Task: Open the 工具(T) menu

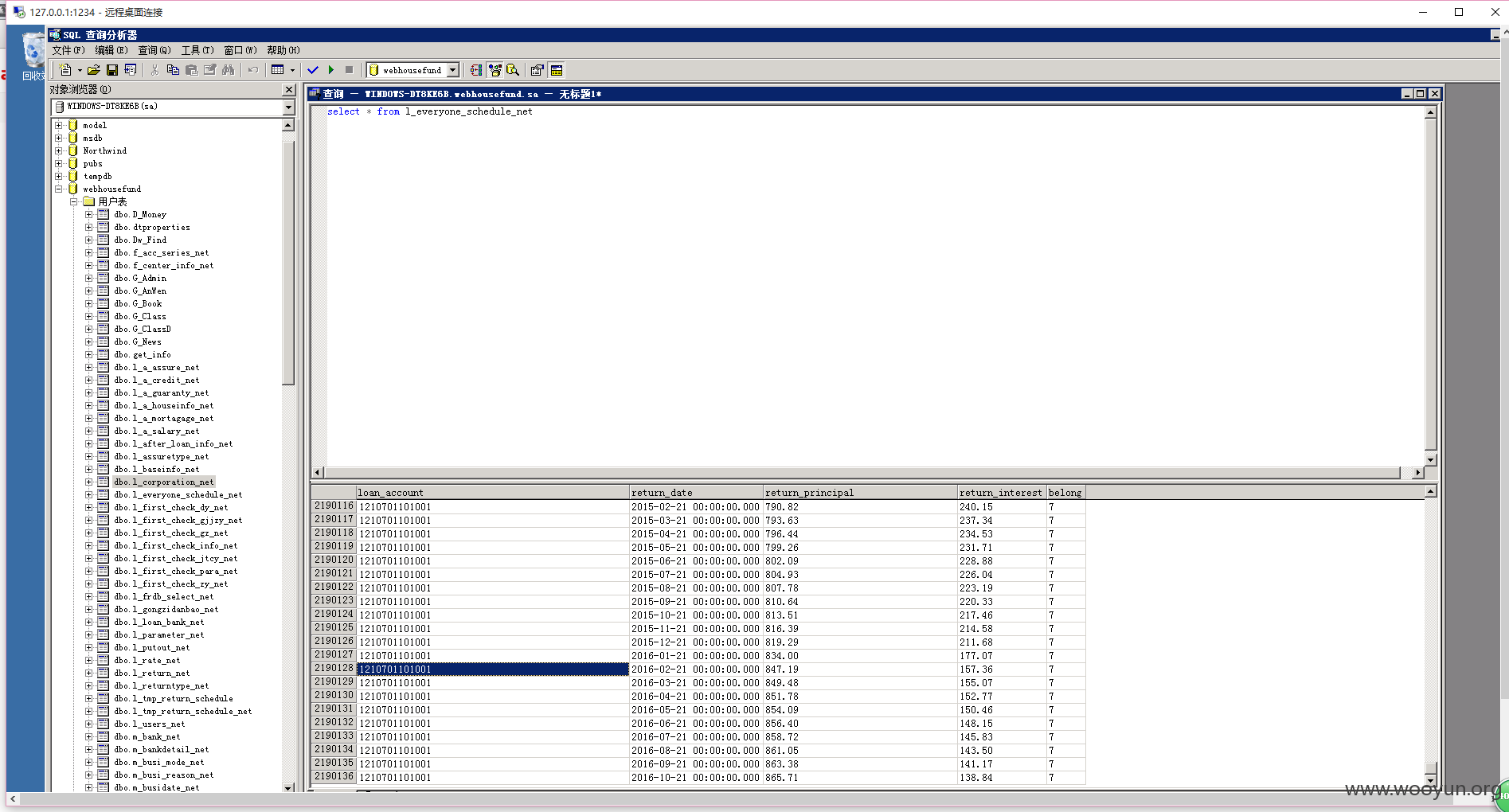Action: point(197,50)
